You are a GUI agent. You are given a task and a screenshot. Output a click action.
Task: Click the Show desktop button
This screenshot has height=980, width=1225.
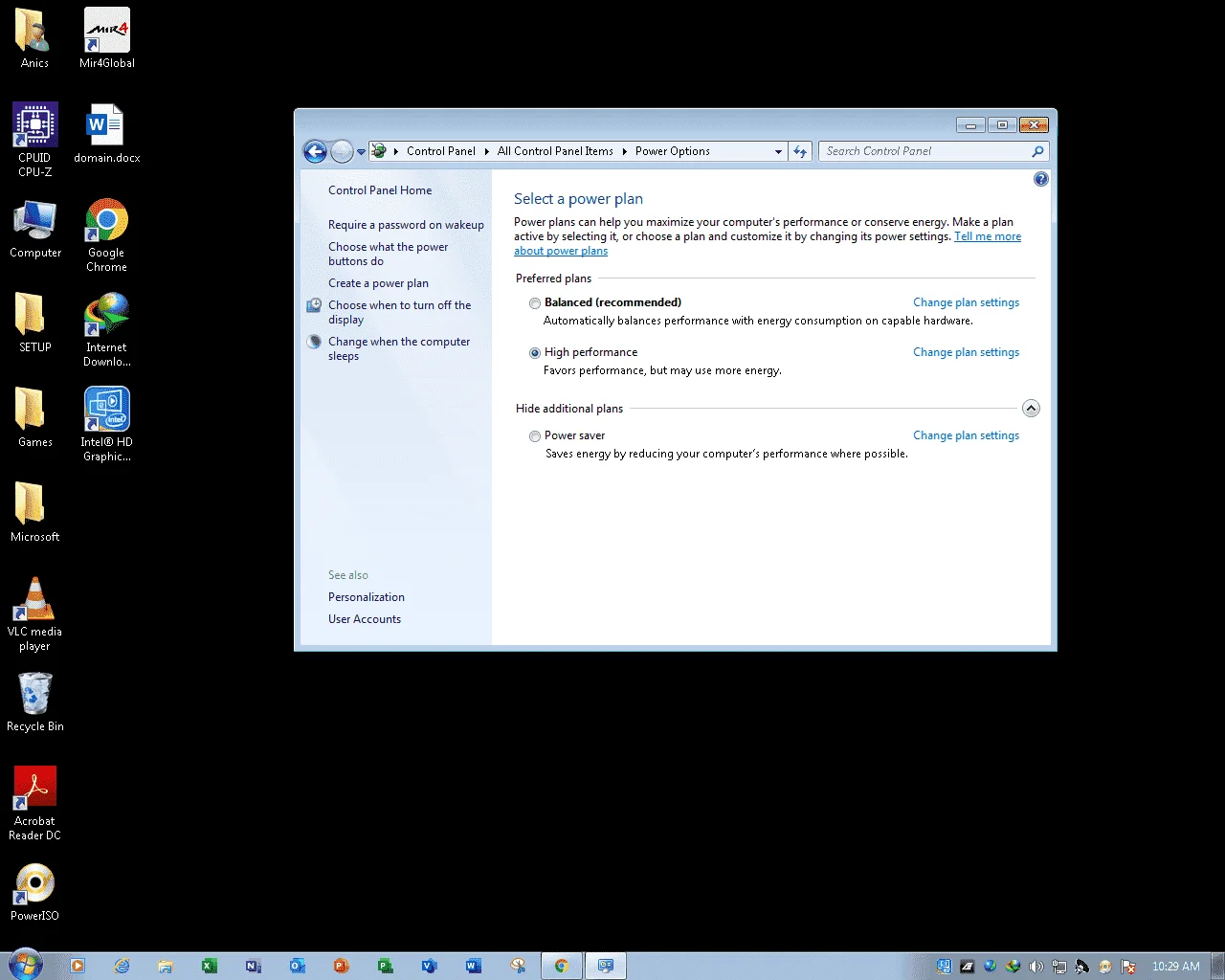[1217, 966]
